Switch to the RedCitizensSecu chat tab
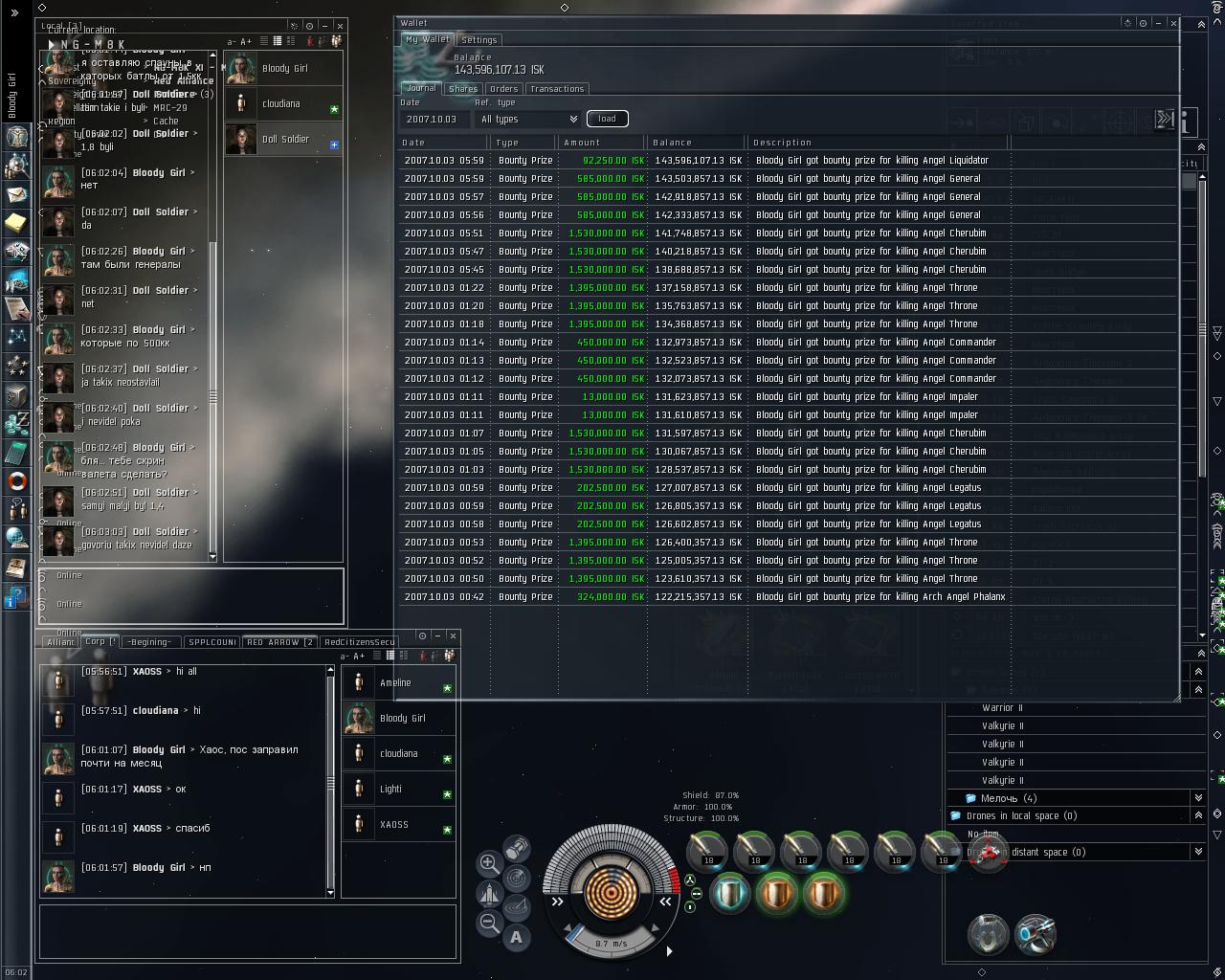 point(359,642)
